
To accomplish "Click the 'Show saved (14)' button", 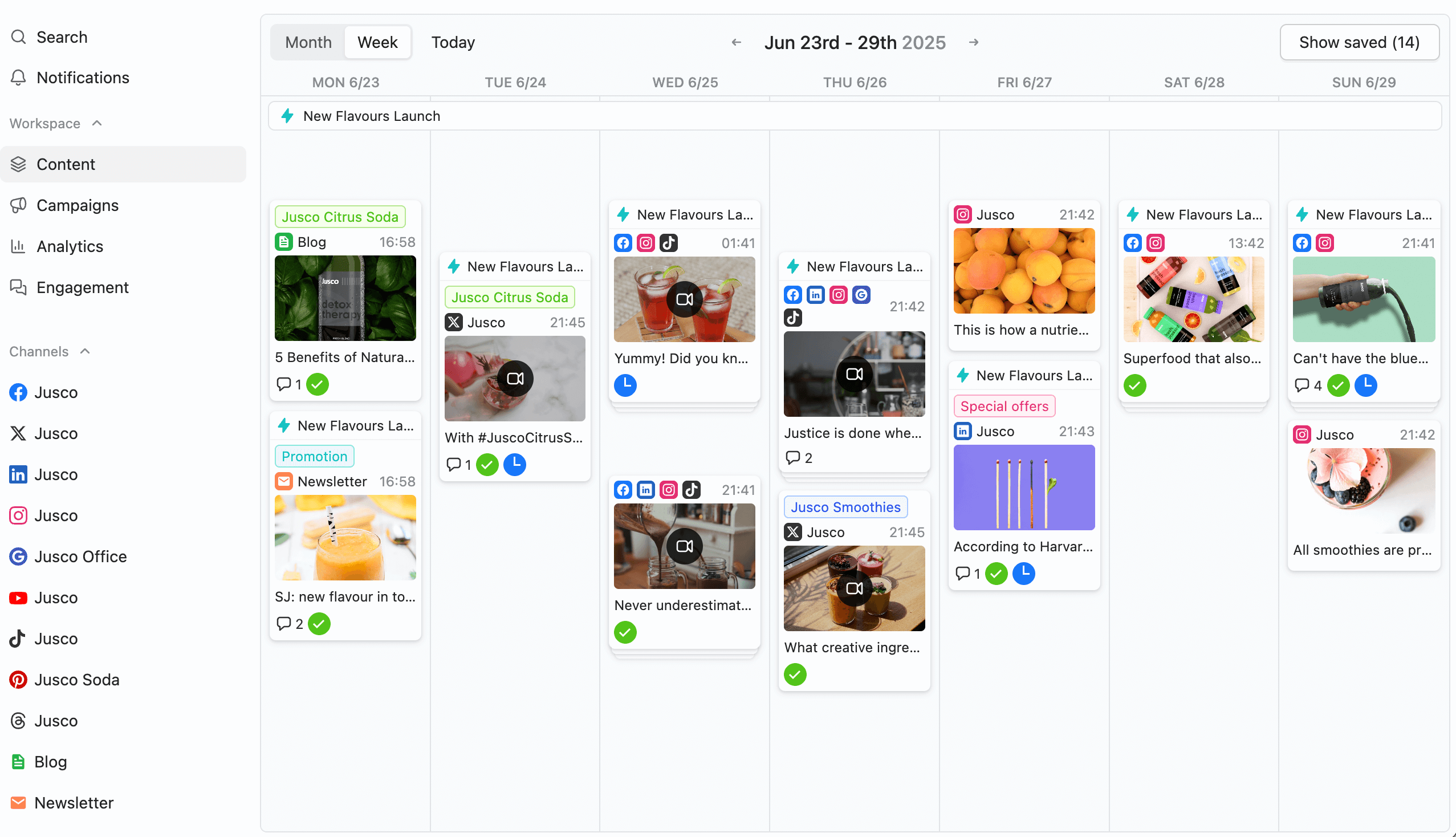I will click(x=1359, y=42).
